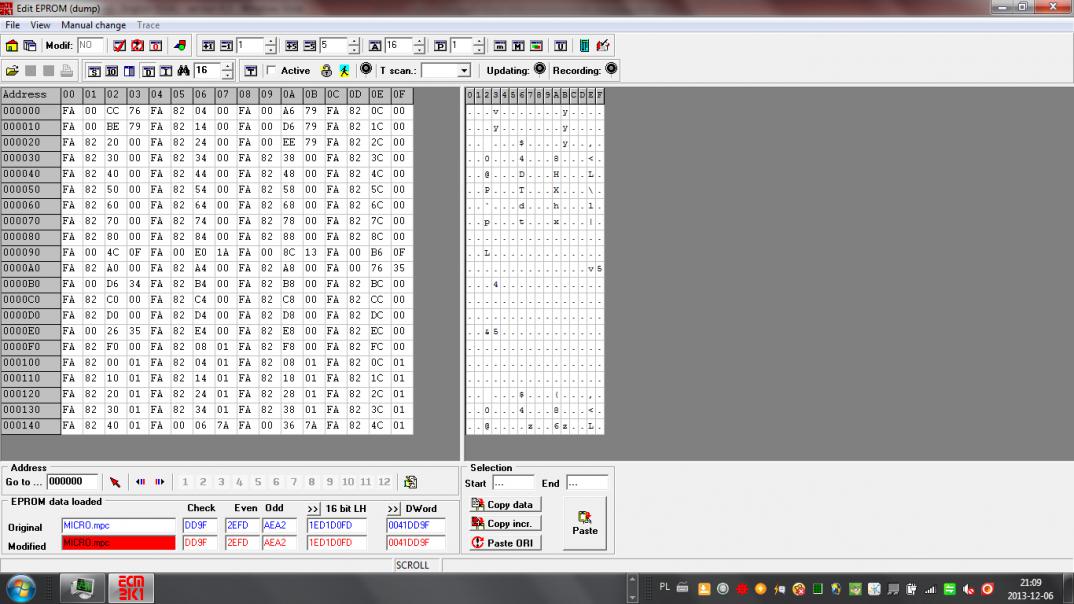This screenshot has width=1074, height=604.
Task: Open the Windows Start menu
Action: (x=21, y=588)
